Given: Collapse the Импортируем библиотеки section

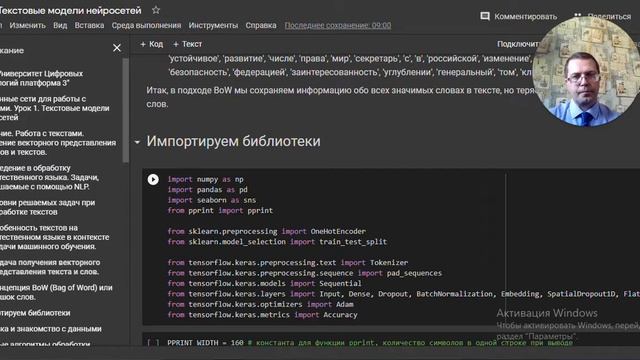Looking at the screenshot, I should tap(137, 142).
